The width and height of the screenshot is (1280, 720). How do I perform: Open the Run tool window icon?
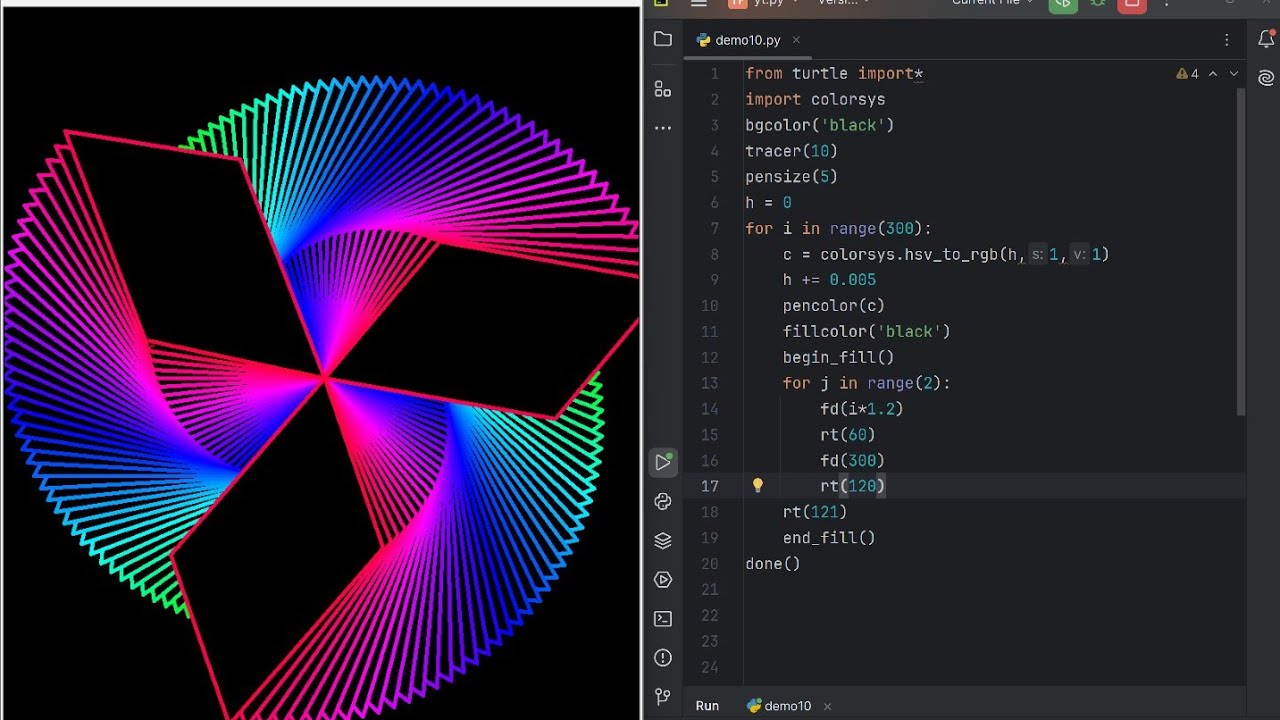coord(662,462)
